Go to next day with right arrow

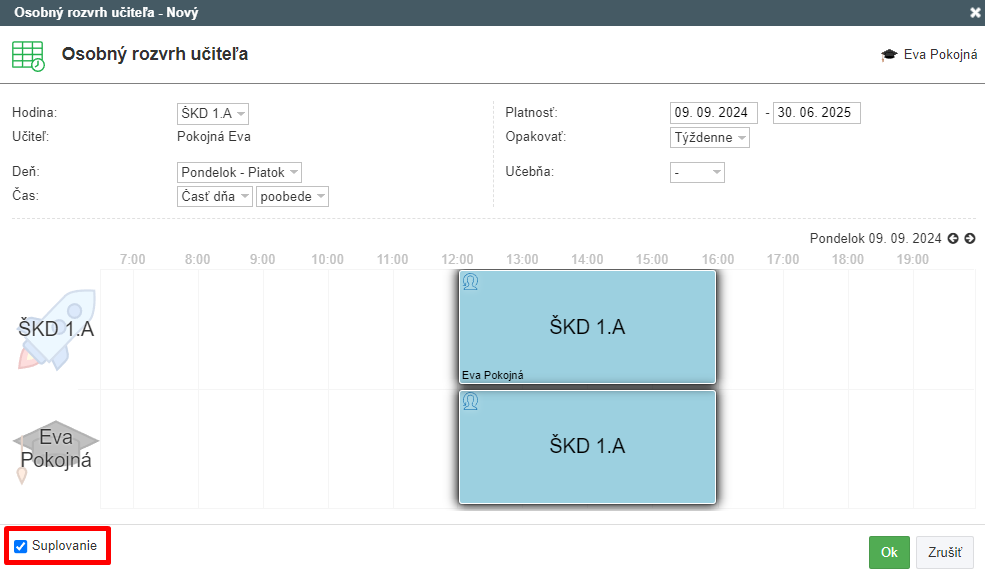click(970, 239)
